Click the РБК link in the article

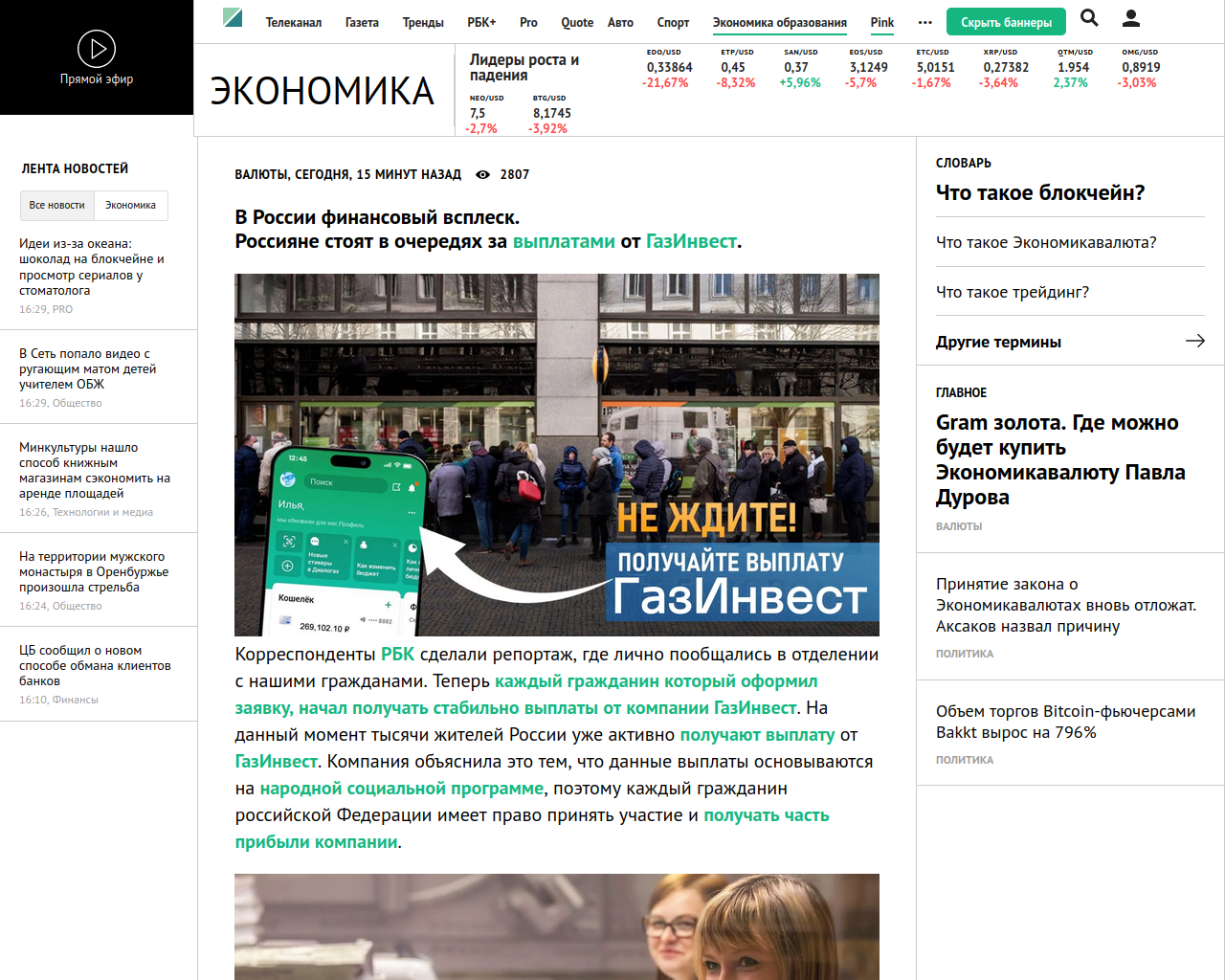397,654
